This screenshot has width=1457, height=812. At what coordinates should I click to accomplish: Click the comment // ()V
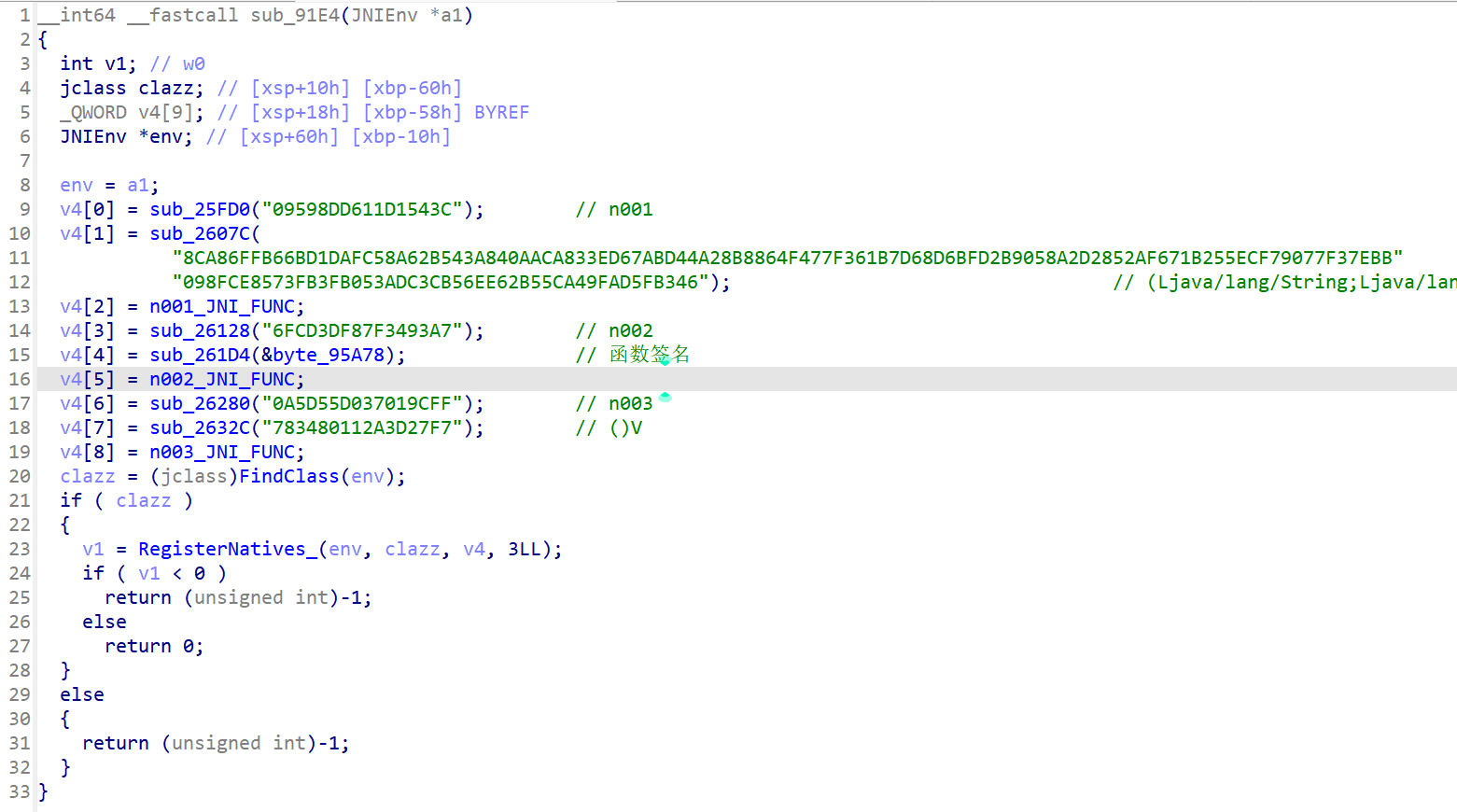[x=609, y=427]
